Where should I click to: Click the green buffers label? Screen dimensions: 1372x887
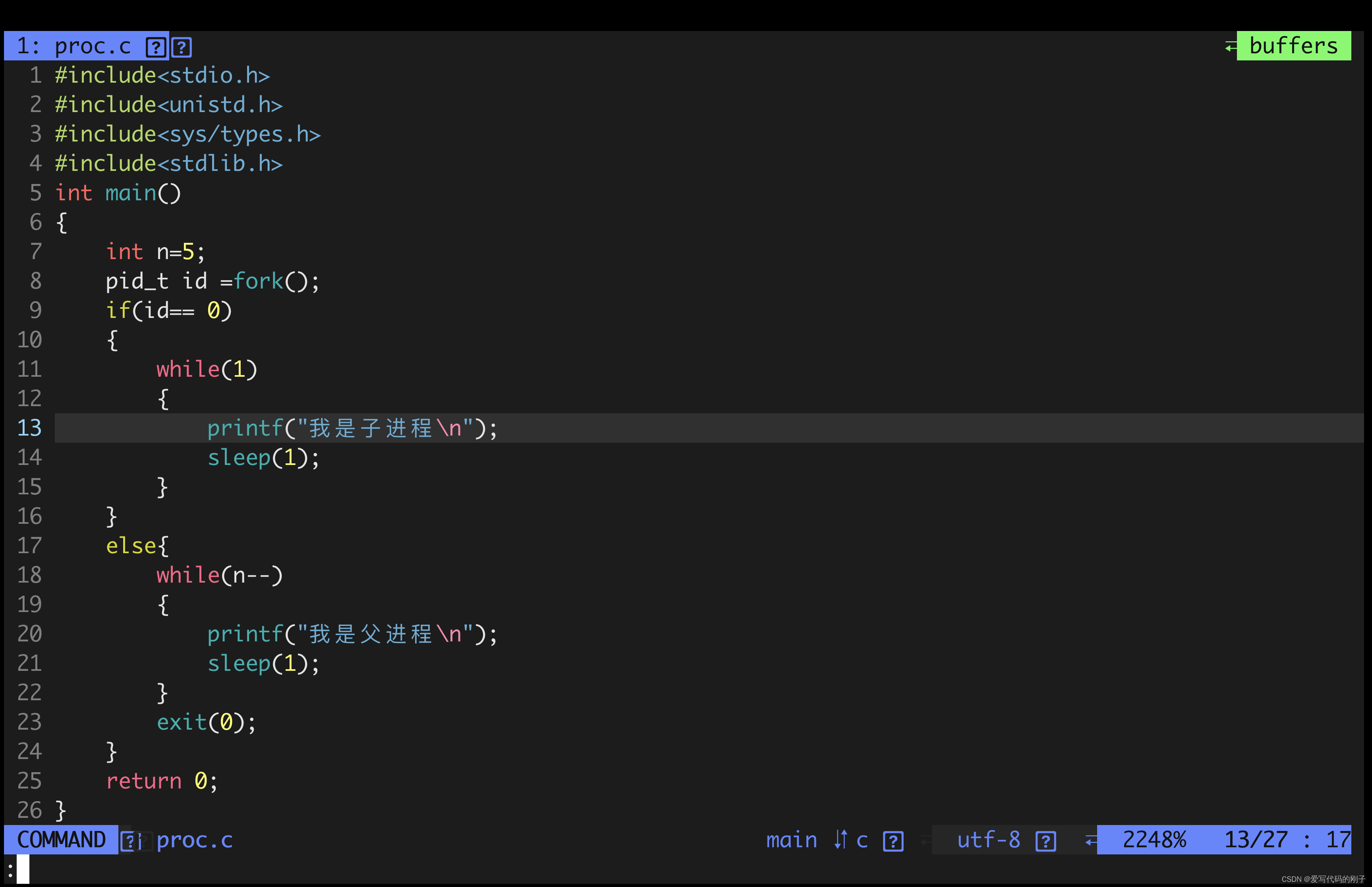tap(1293, 46)
